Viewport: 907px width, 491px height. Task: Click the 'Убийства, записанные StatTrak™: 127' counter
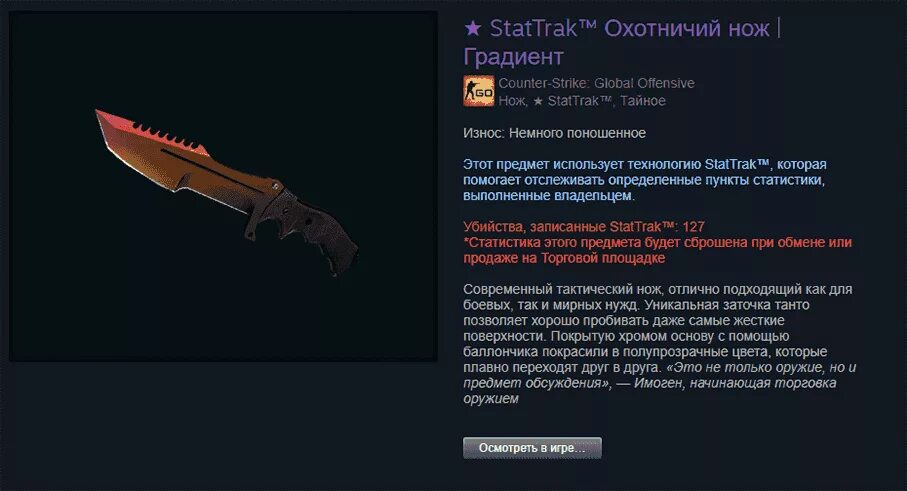tap(584, 227)
